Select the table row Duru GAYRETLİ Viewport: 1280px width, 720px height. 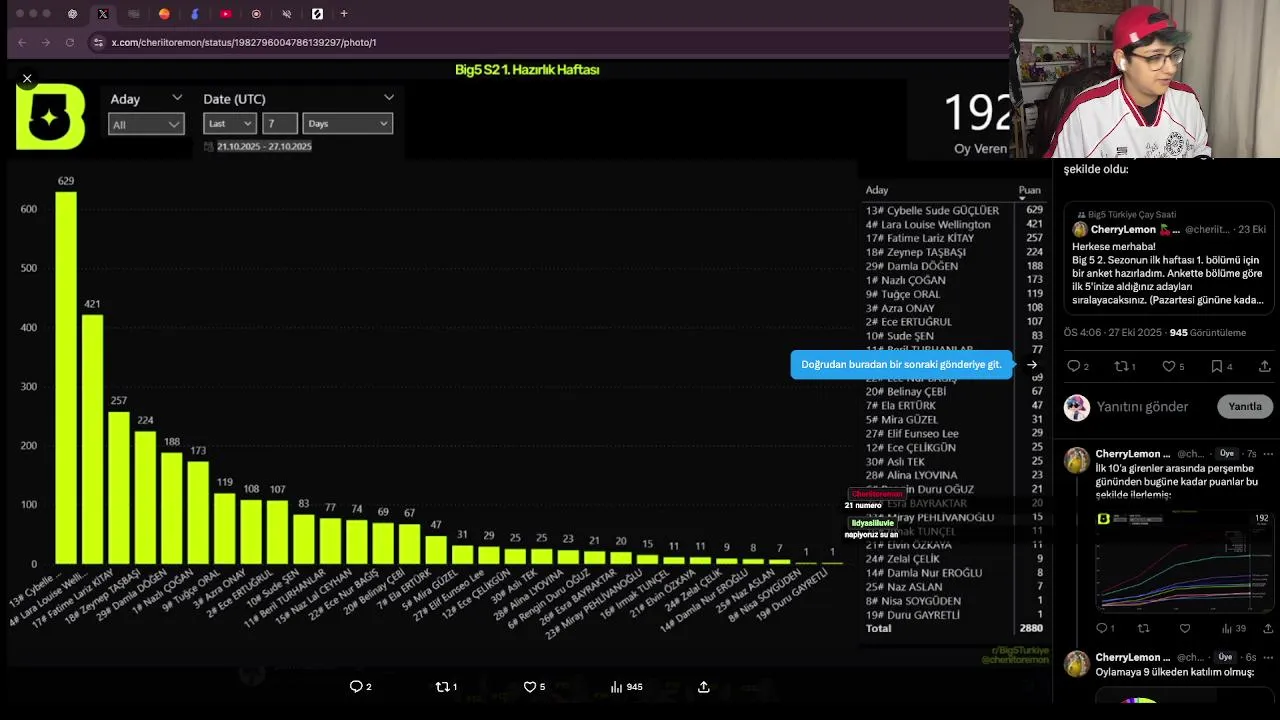954,615
